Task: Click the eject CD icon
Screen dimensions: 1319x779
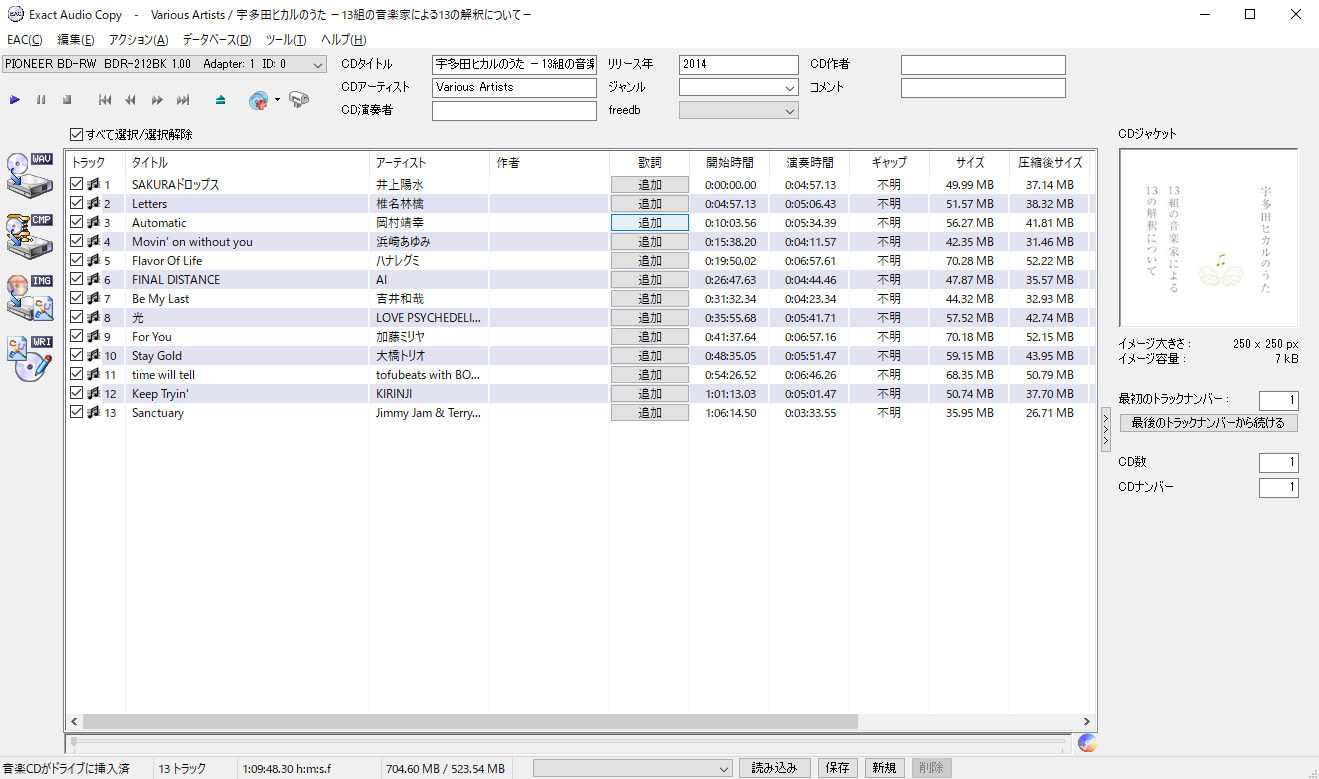Action: [x=221, y=100]
